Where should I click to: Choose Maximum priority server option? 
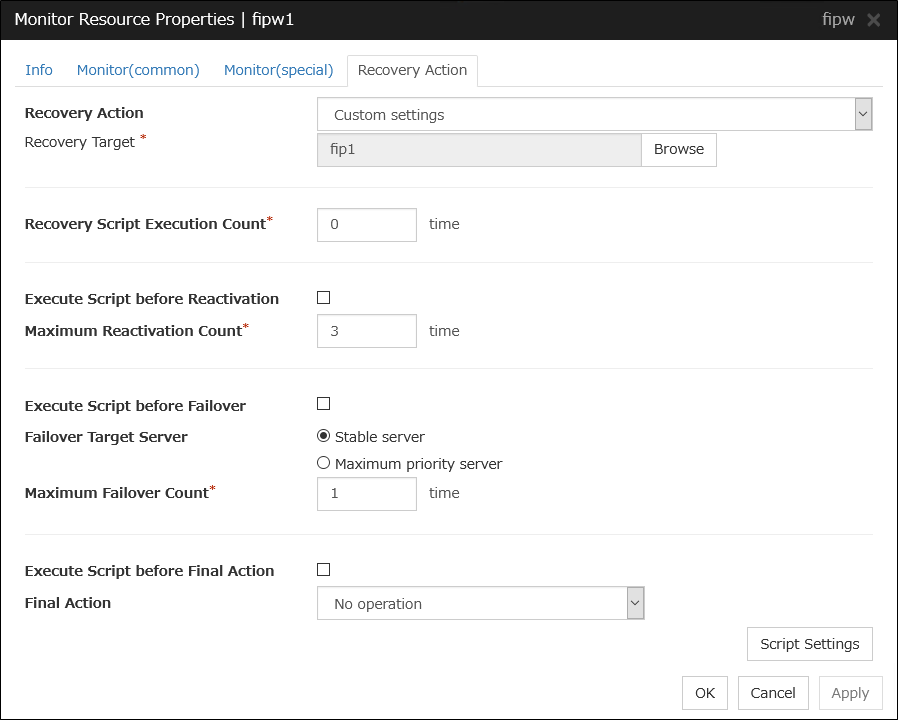click(x=323, y=464)
